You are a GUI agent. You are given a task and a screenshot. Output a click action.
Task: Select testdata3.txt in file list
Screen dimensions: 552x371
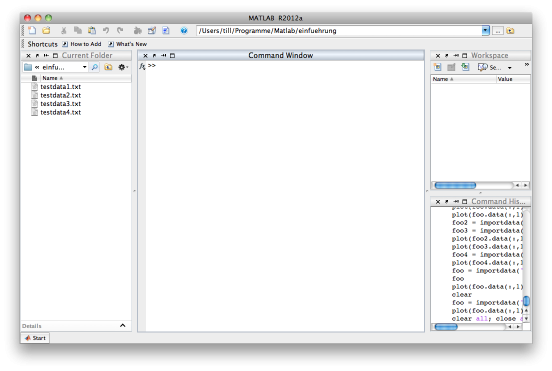click(x=60, y=104)
